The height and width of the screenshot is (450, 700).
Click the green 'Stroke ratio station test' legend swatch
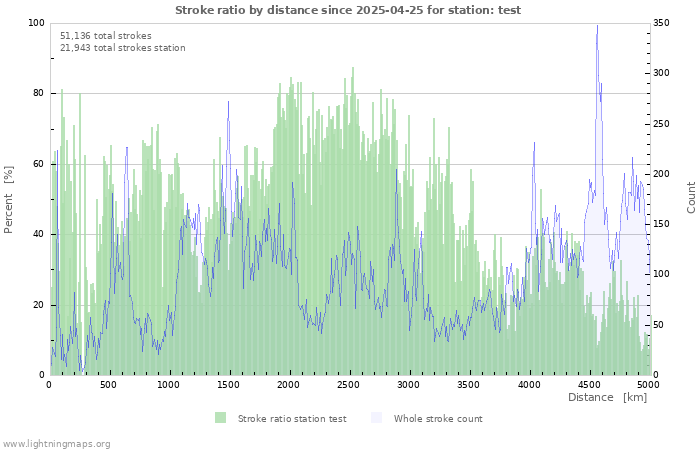(220, 418)
